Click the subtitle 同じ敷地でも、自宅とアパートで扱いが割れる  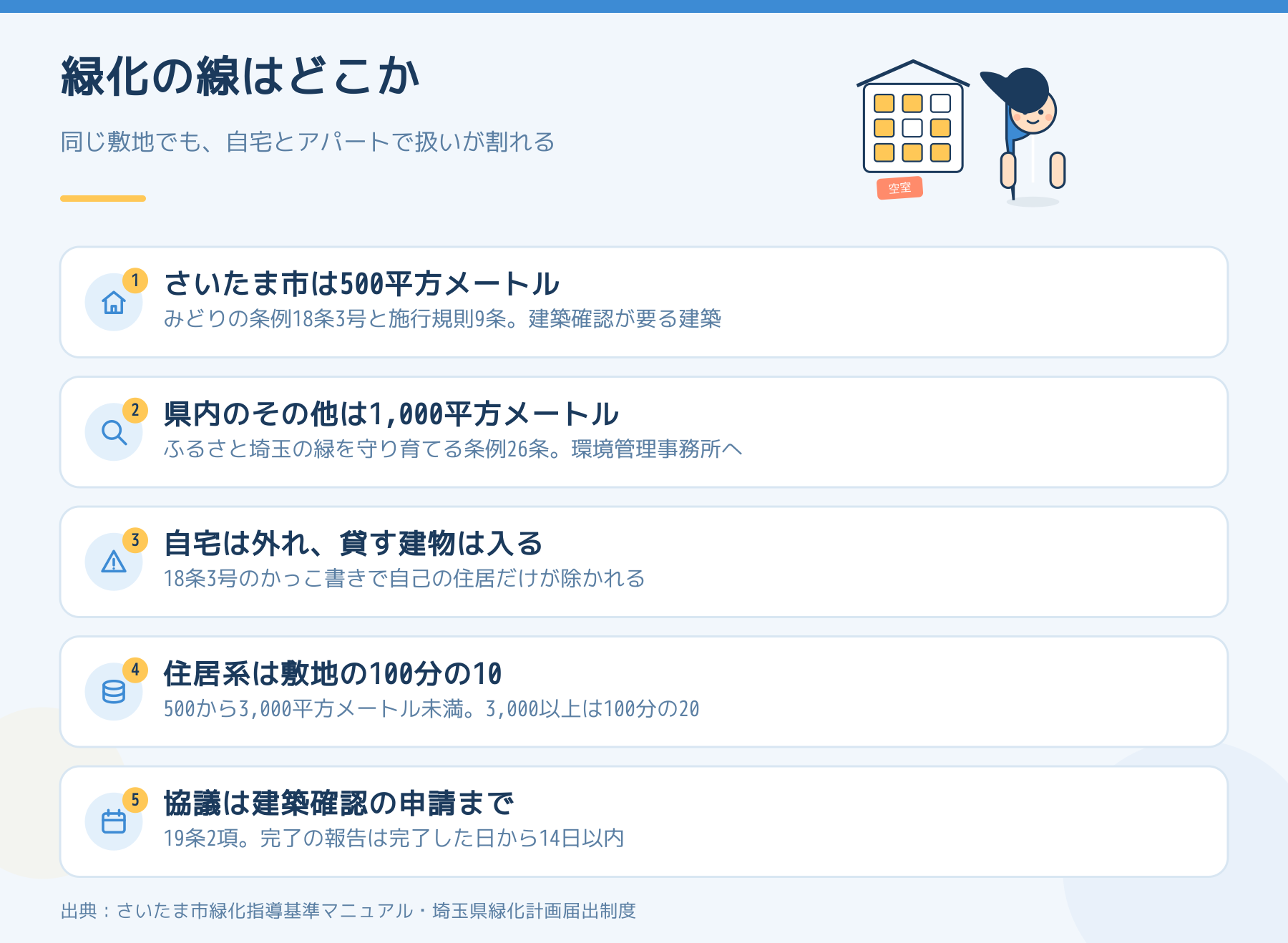(x=308, y=142)
